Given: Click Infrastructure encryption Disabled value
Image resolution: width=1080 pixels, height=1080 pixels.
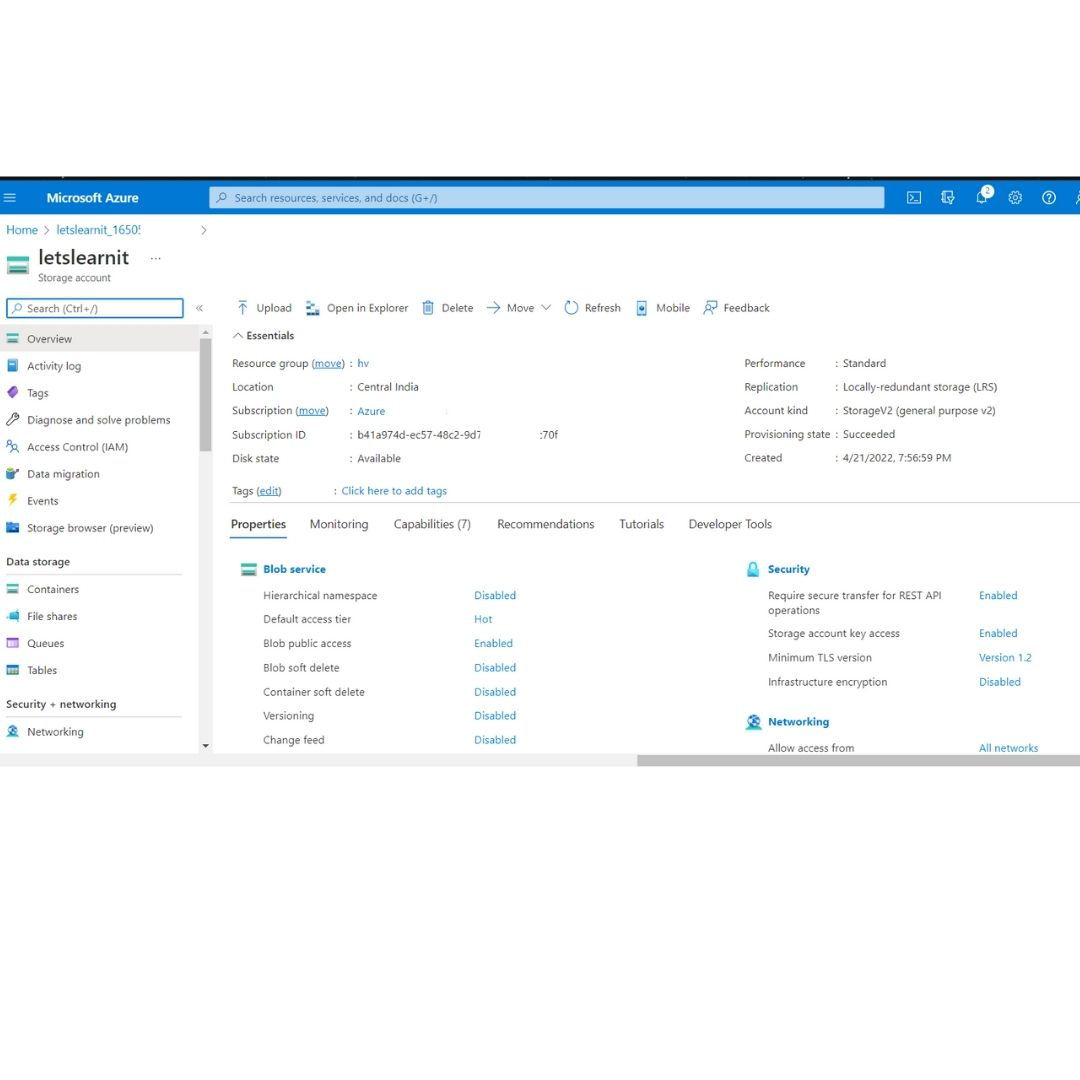Looking at the screenshot, I should pos(999,682).
